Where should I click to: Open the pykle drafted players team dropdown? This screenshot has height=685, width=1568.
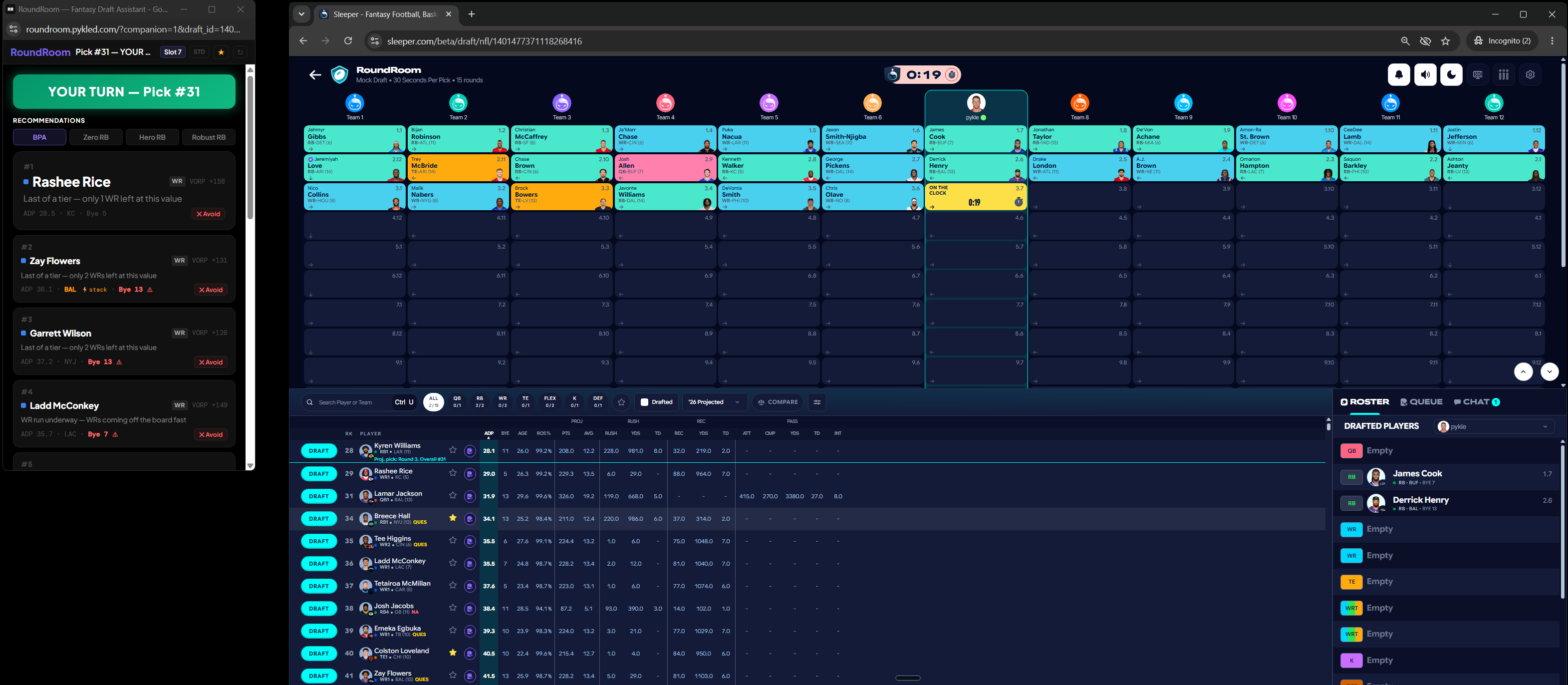(x=1493, y=426)
